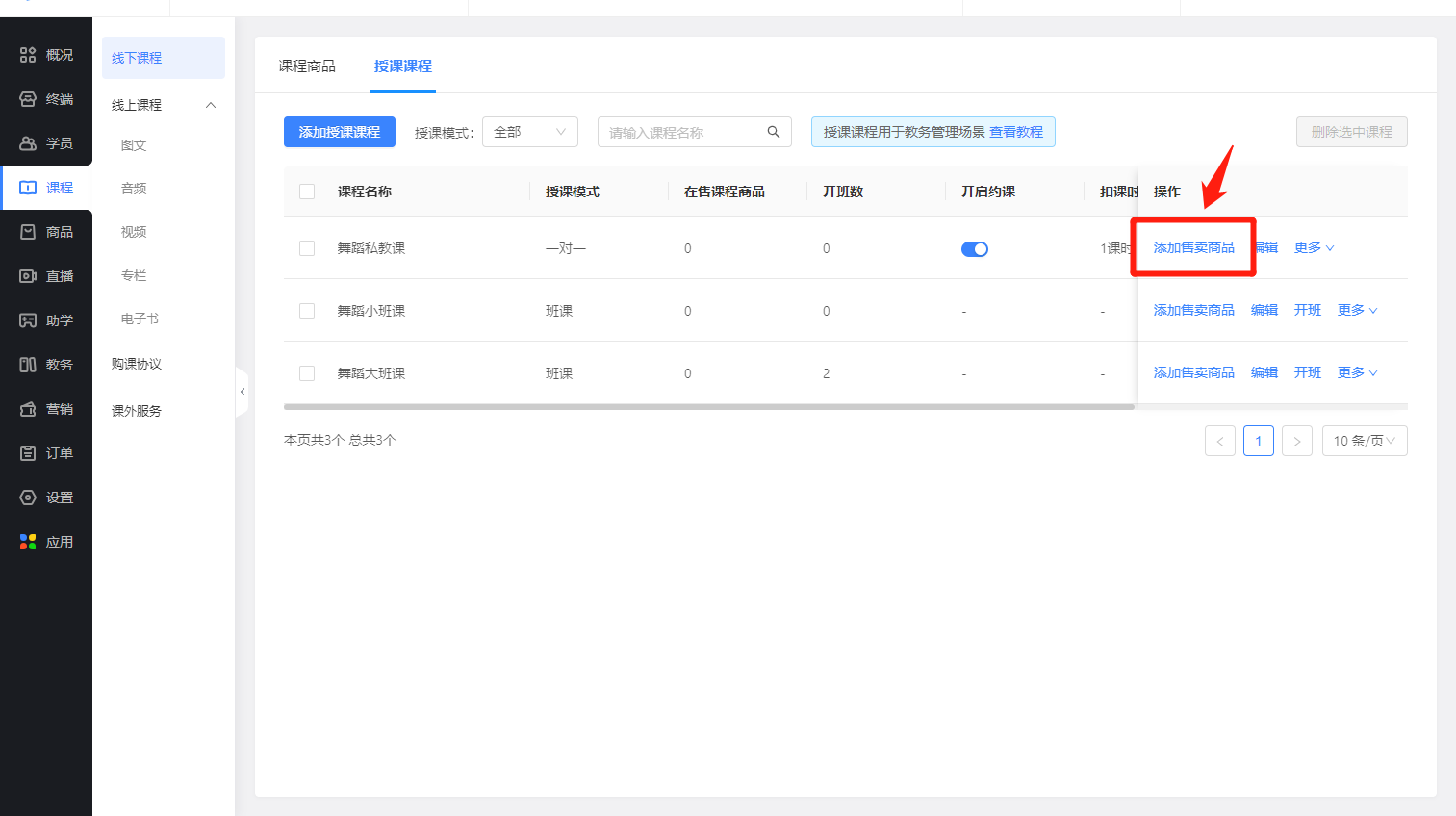This screenshot has width=1456, height=816.
Task: Open the 查看教程 tutorial link
Action: [x=1016, y=132]
